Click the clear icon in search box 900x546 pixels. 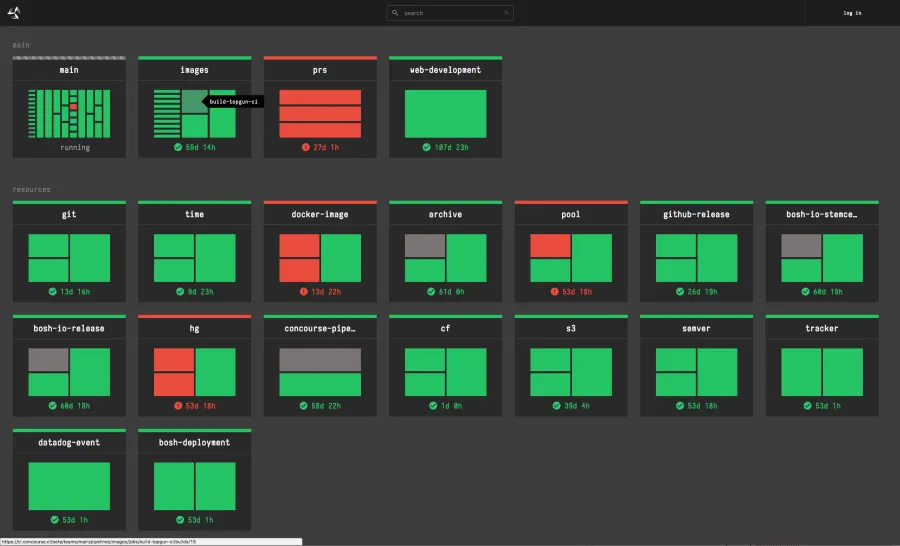pos(507,13)
